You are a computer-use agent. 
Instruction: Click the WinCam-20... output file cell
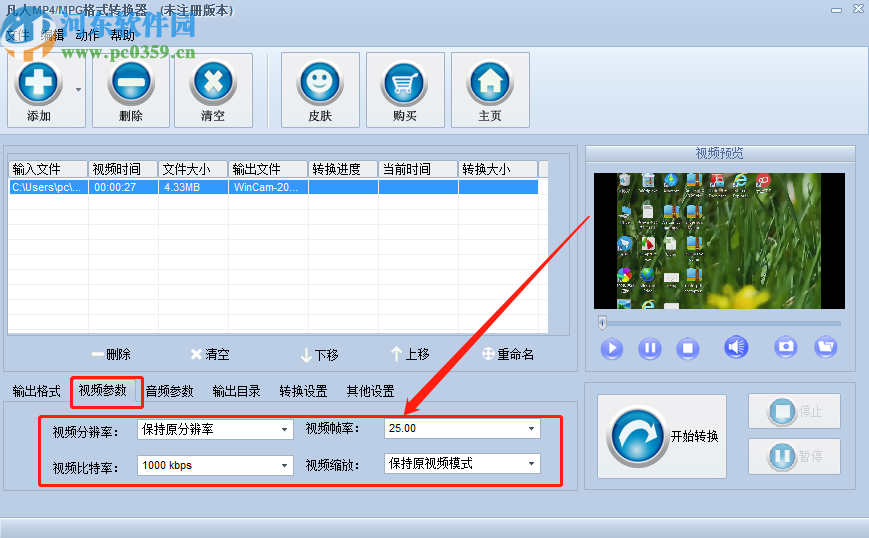268,187
